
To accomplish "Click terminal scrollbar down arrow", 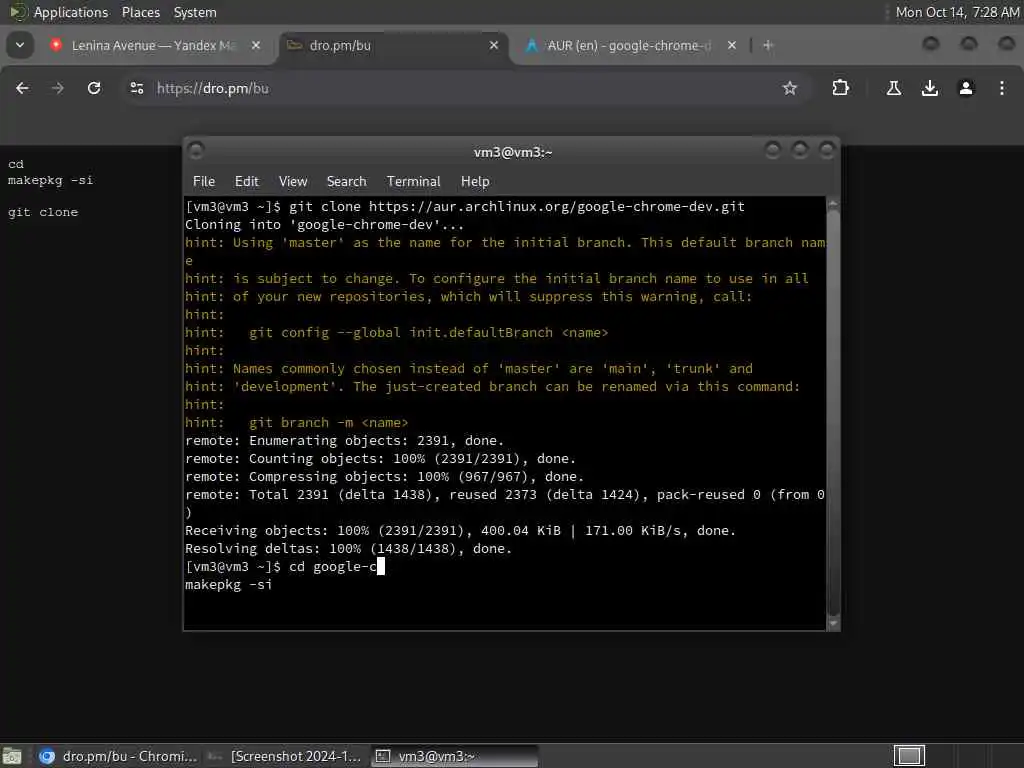I will pyautogui.click(x=833, y=623).
